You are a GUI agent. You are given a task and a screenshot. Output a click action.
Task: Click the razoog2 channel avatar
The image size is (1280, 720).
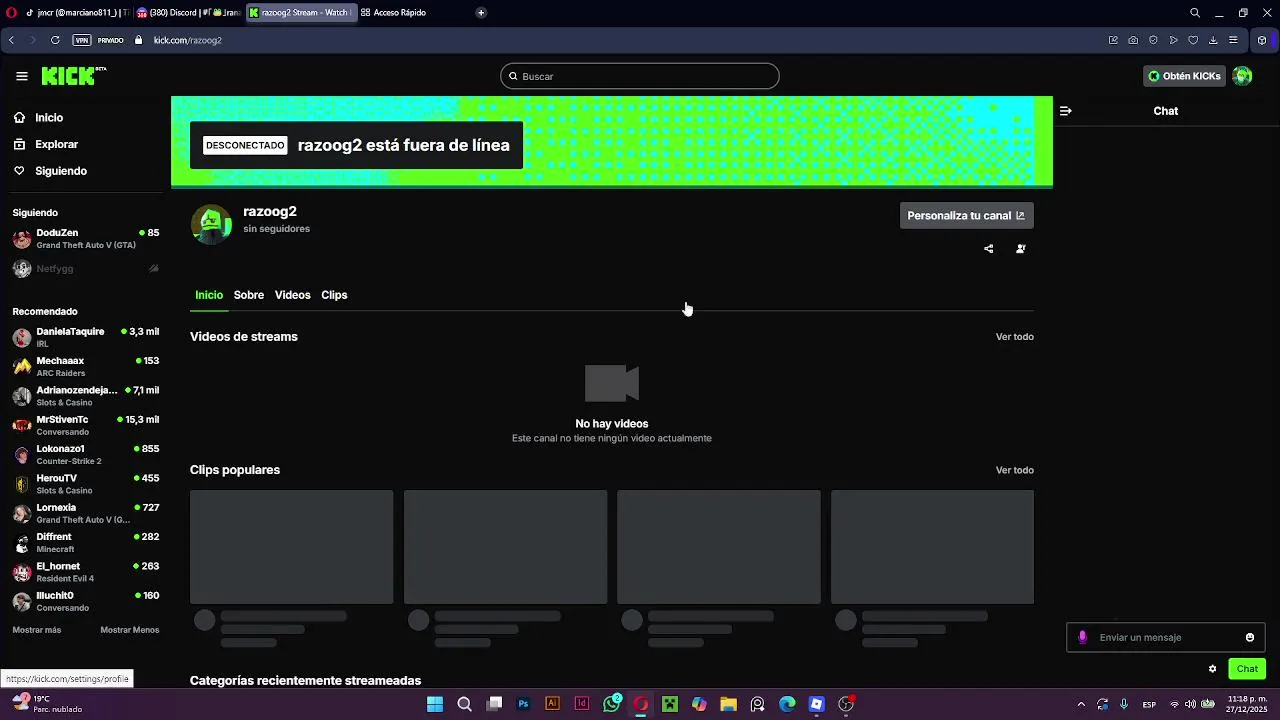(x=211, y=224)
